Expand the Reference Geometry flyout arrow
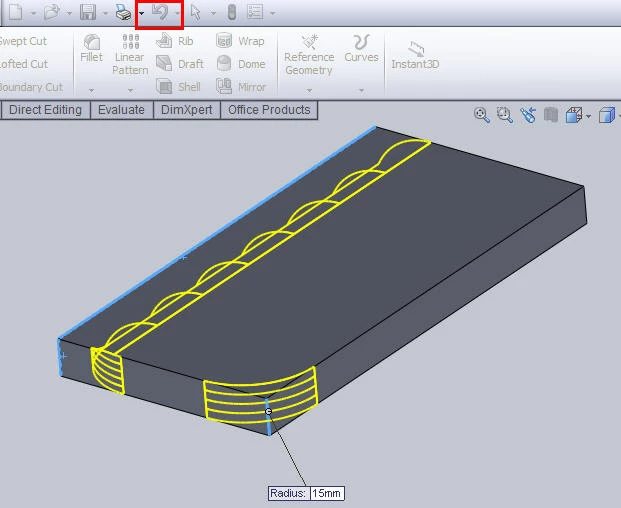 tap(309, 90)
